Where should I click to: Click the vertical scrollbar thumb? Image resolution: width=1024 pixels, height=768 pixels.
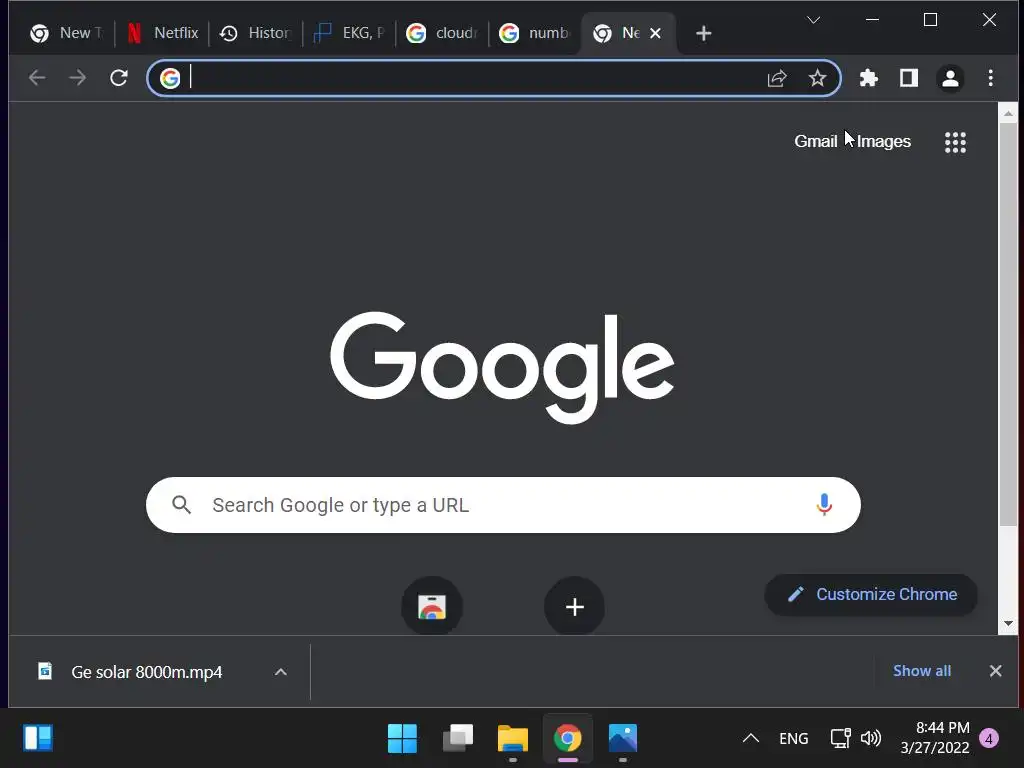(1008, 323)
